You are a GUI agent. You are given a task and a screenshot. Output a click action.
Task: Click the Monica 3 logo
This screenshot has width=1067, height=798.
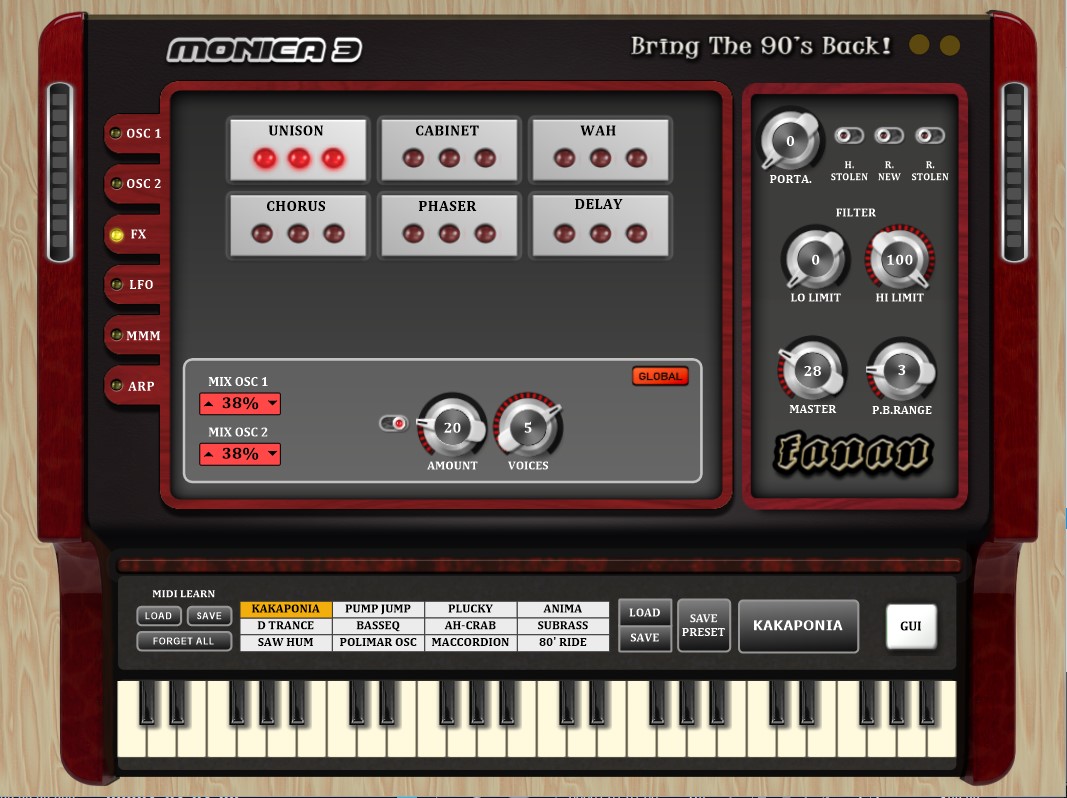click(264, 49)
